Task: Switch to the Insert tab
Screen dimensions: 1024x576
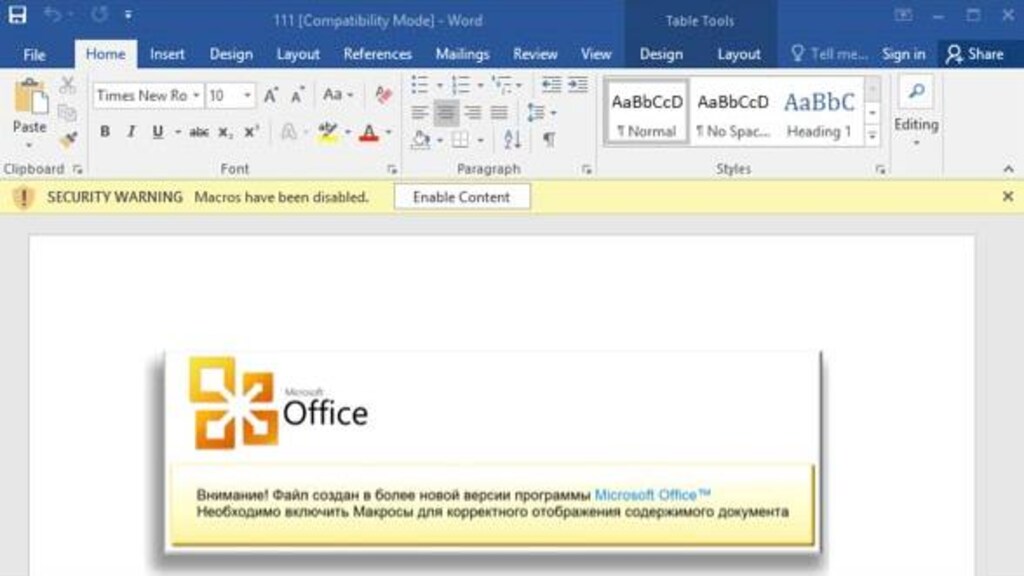Action: [166, 54]
